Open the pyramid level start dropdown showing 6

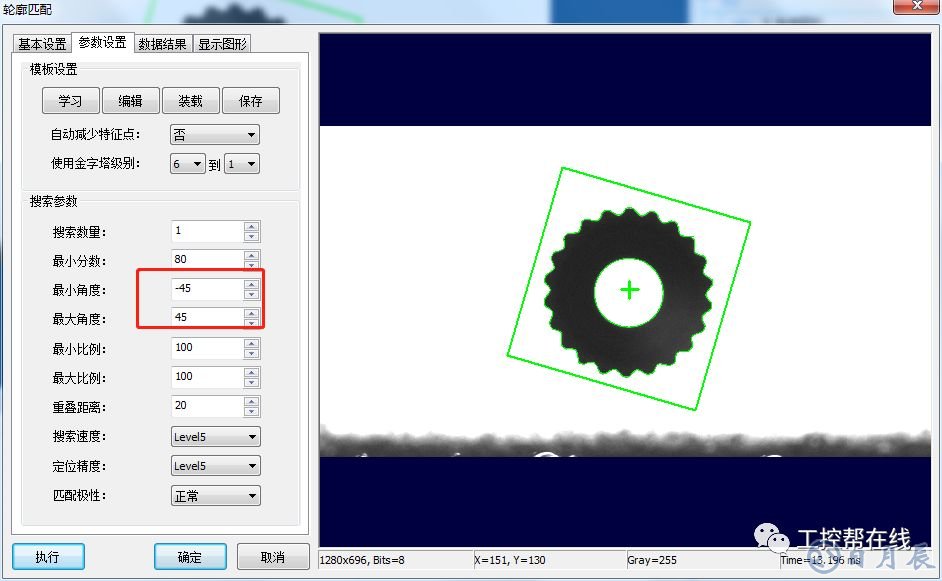(x=187, y=164)
